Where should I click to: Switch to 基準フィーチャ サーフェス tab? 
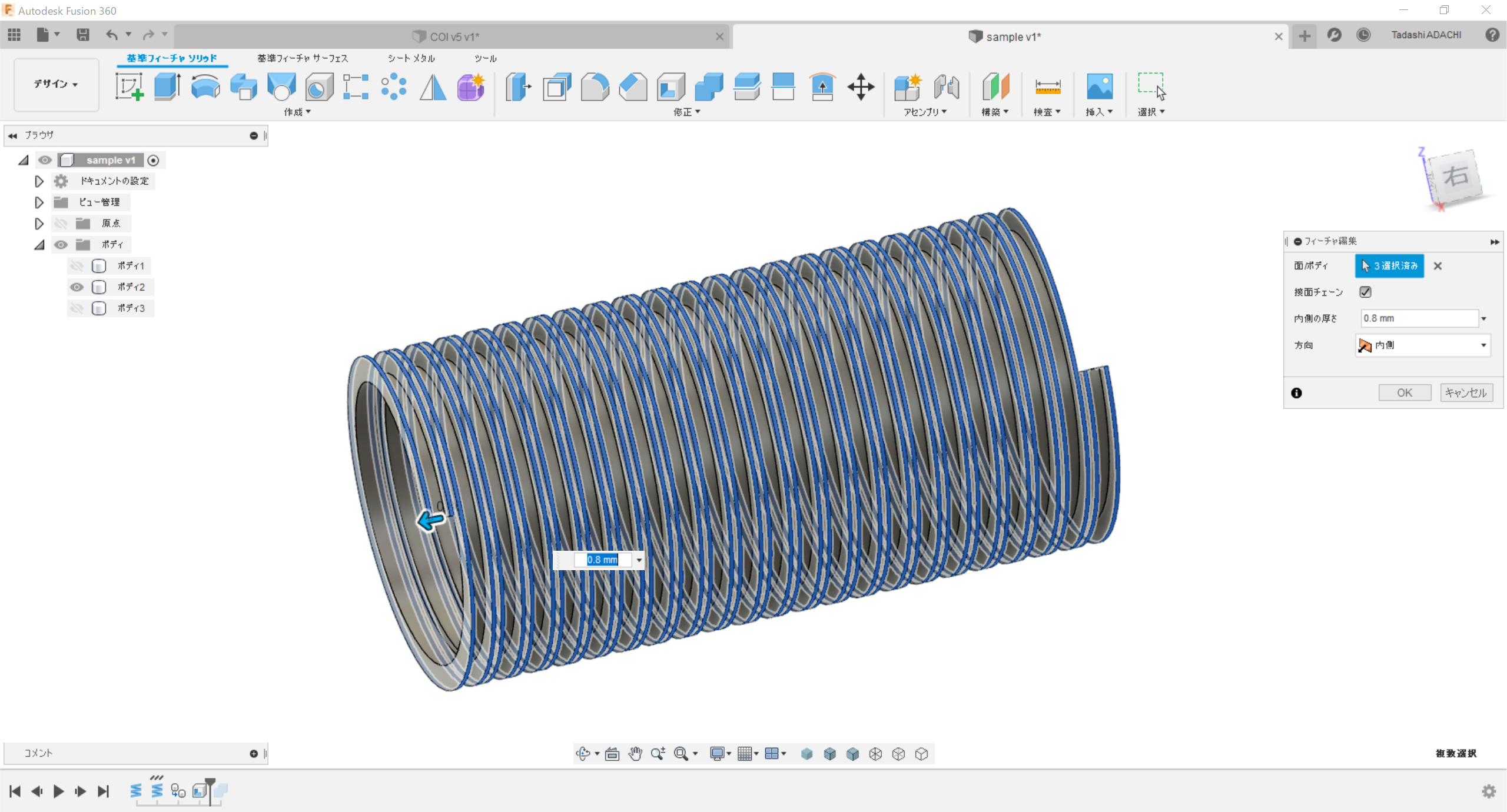point(303,58)
